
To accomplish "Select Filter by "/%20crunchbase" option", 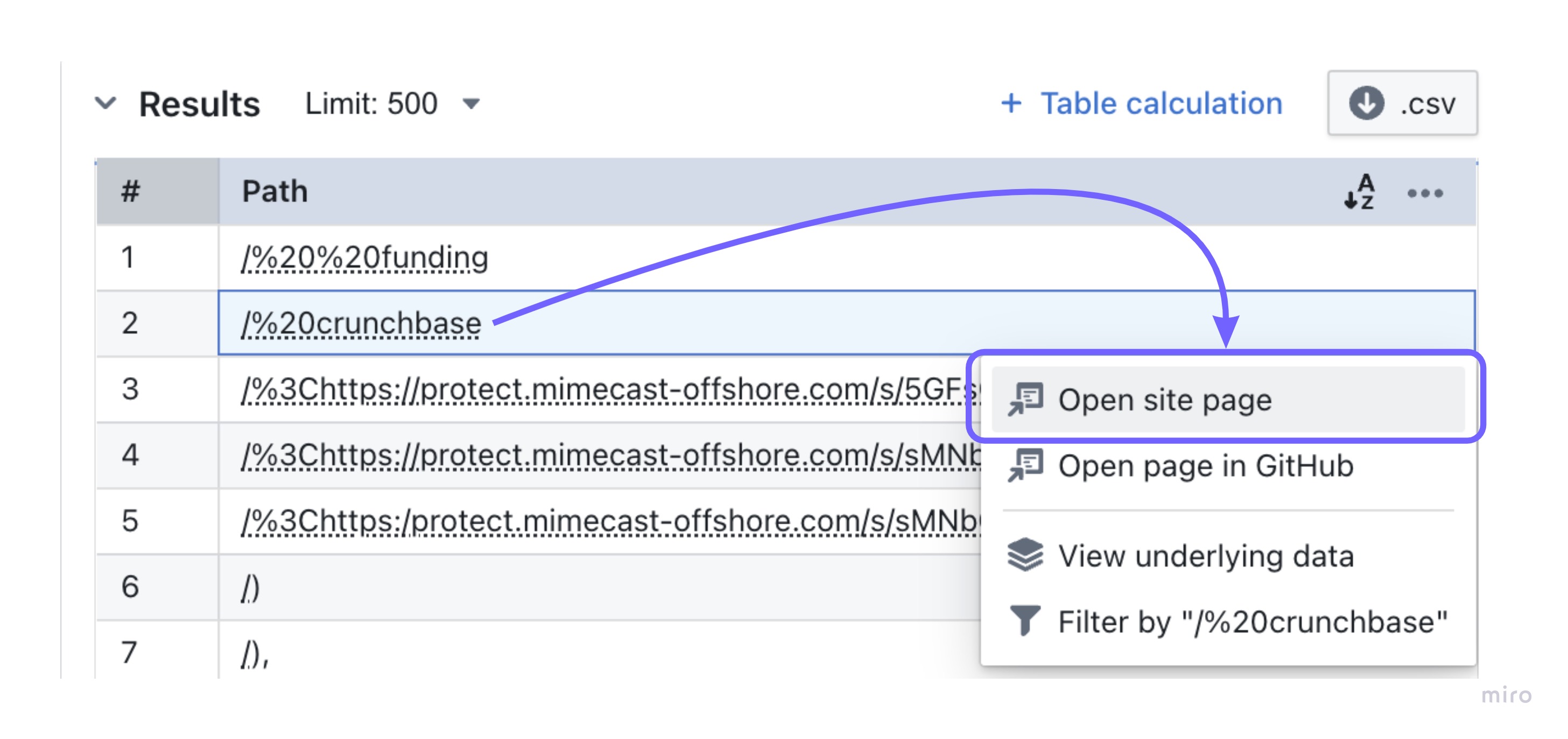I will click(1228, 622).
